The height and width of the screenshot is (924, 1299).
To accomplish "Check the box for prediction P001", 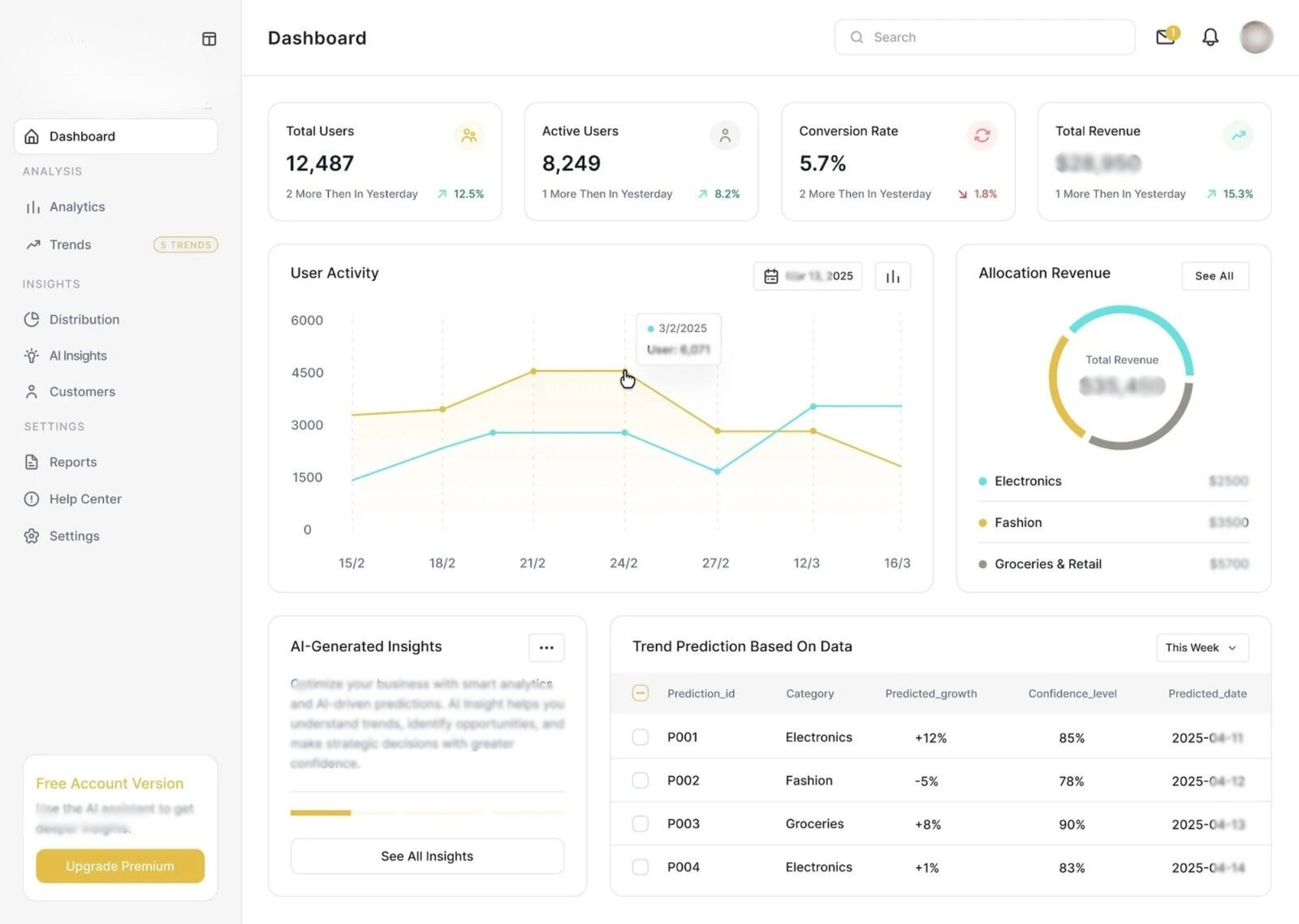I will (641, 737).
